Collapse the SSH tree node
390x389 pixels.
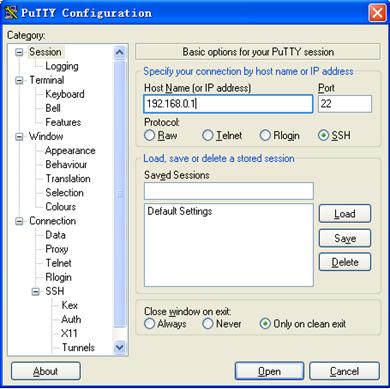click(35, 292)
